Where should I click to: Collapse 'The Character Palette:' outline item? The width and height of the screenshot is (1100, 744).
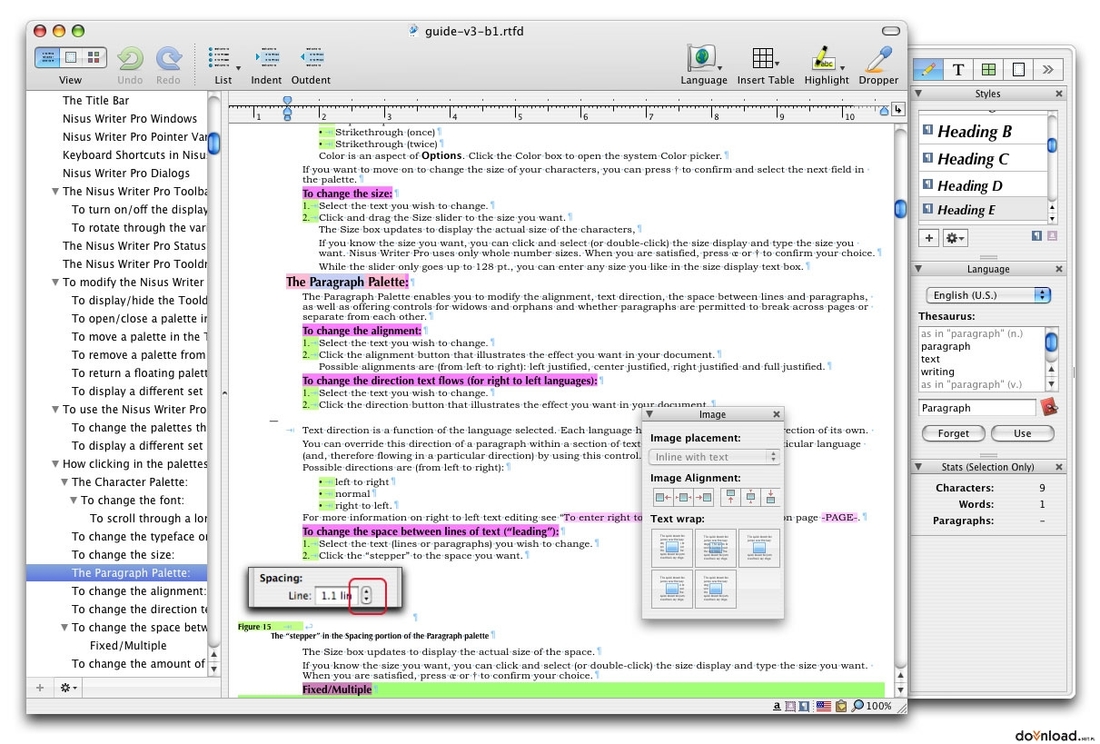click(x=64, y=482)
